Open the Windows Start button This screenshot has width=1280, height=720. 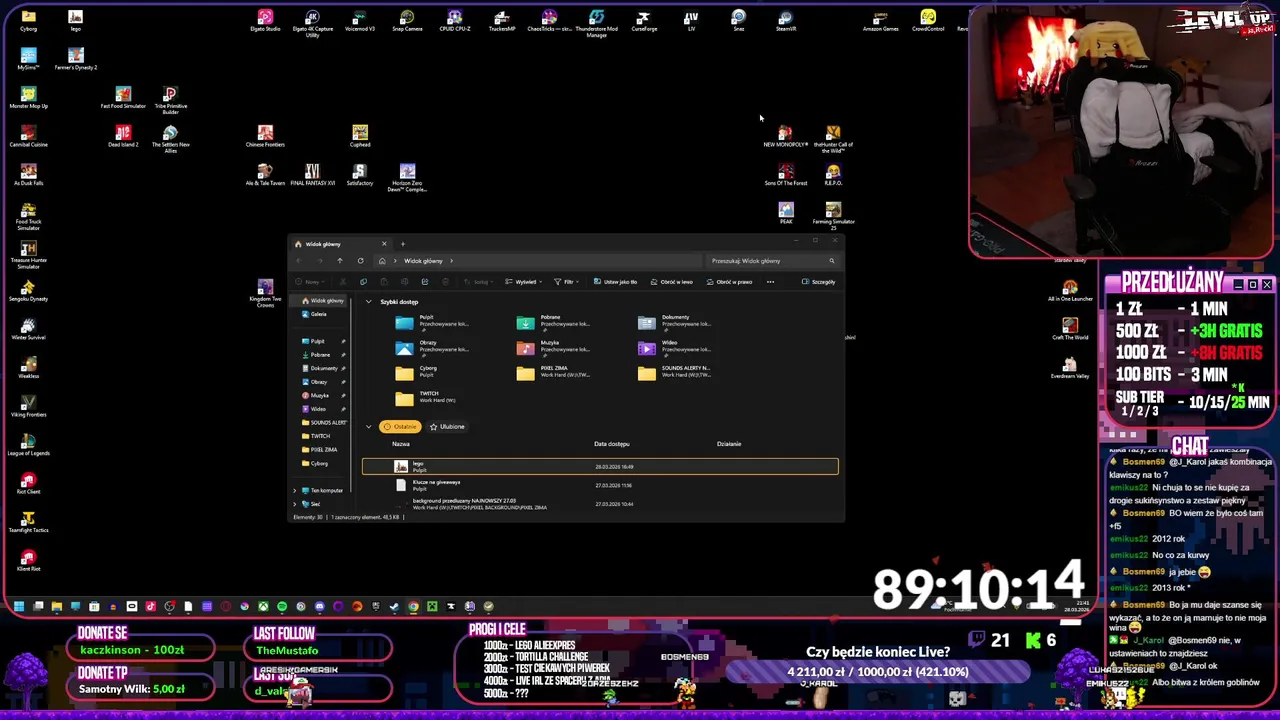click(19, 606)
